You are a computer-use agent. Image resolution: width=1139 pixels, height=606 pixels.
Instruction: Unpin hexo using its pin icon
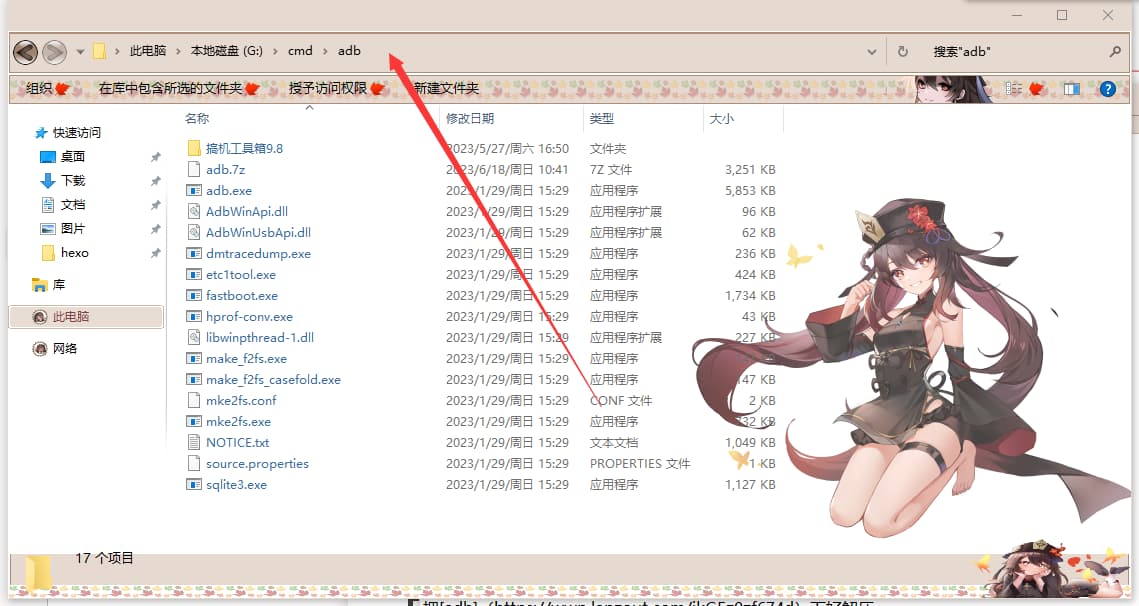coord(155,253)
